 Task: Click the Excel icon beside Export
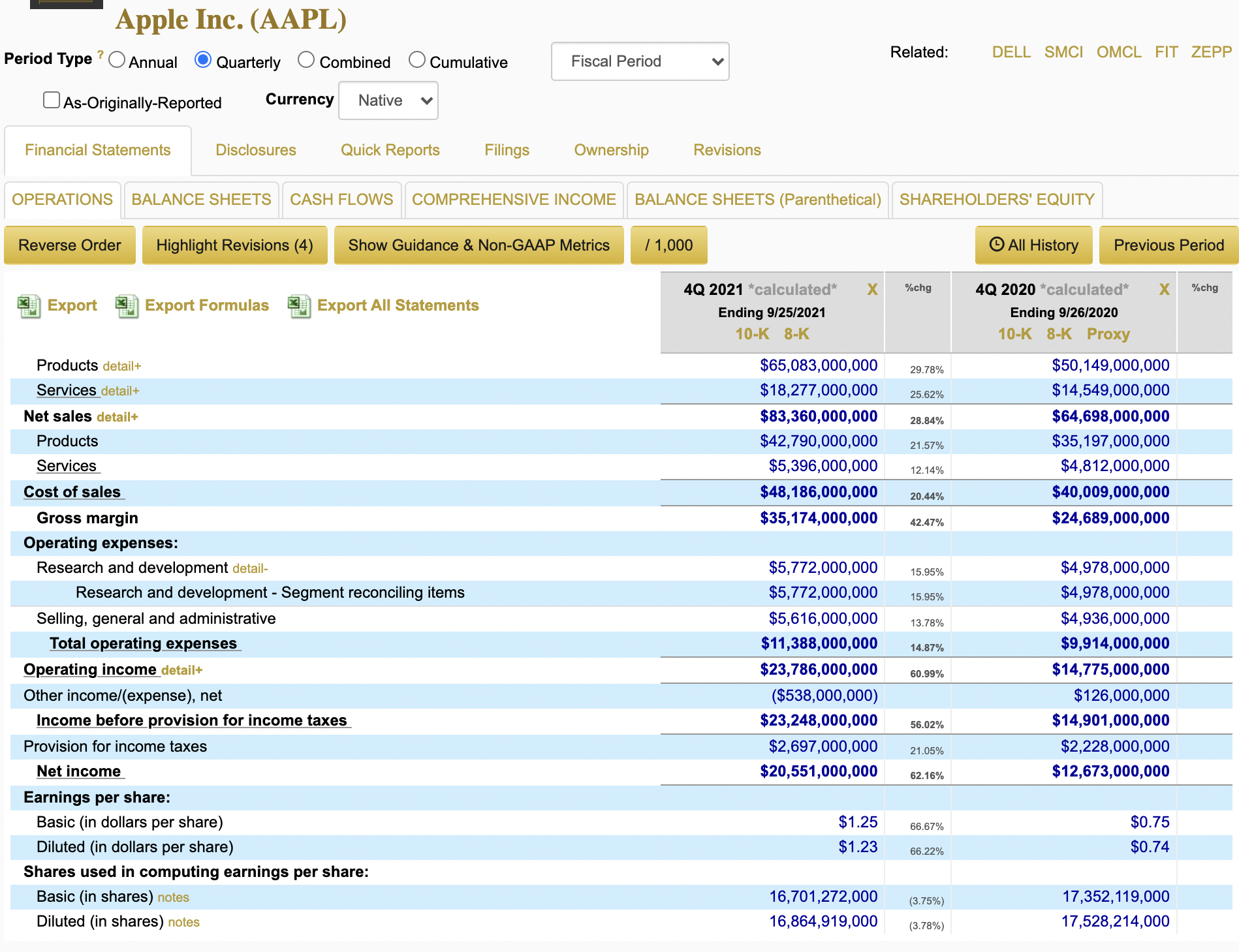29,305
